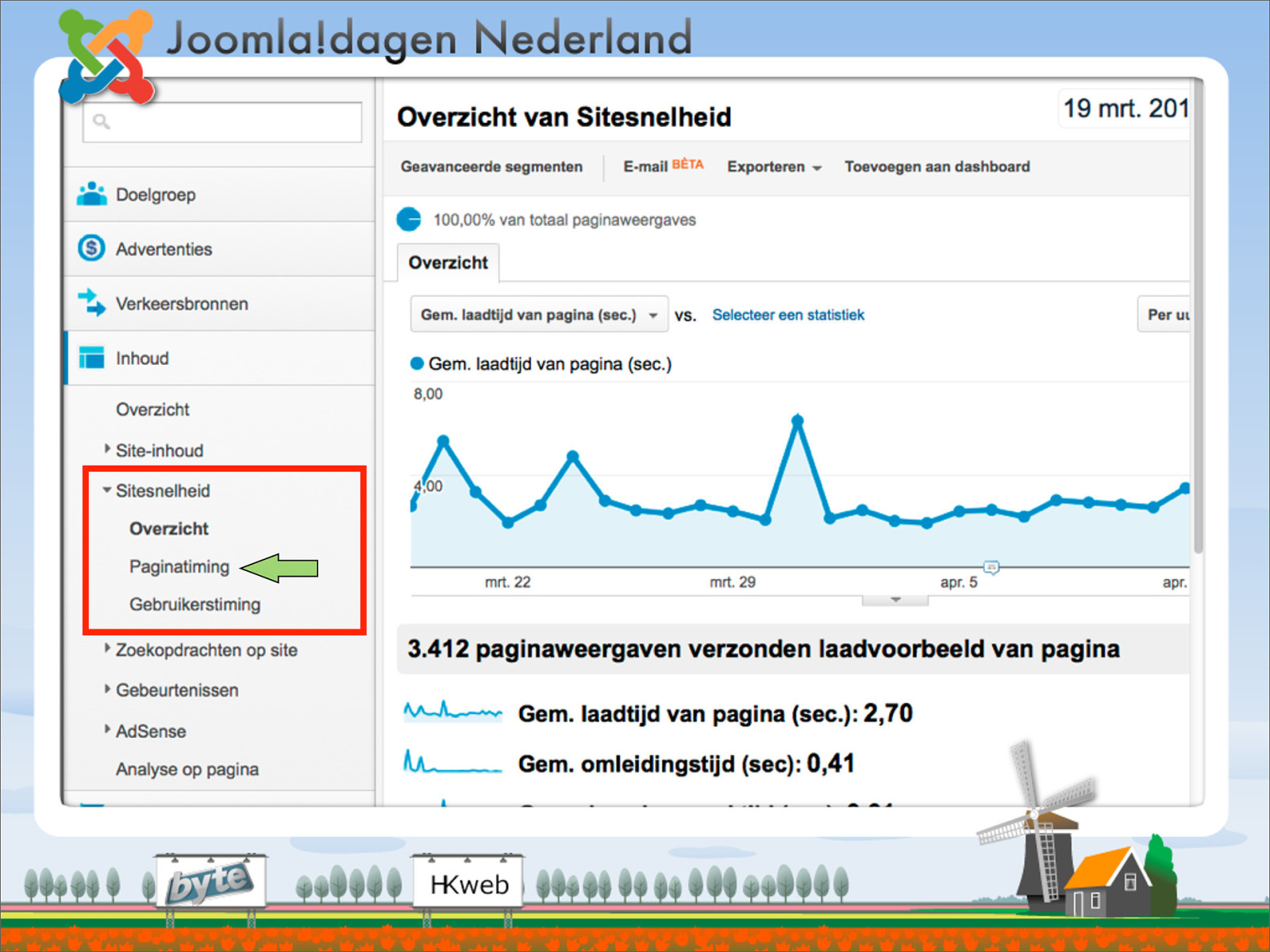Click 'Overzicht van Sitesnelheid' title

coord(564,117)
